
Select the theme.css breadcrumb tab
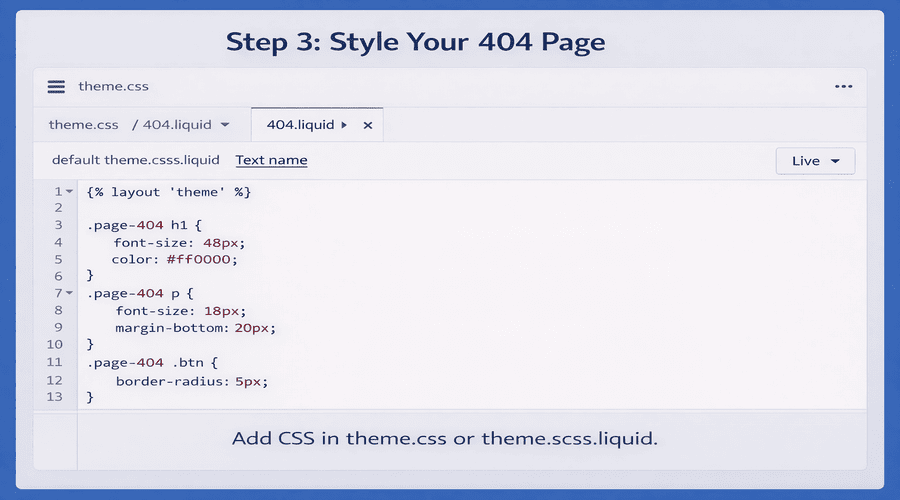[83, 125]
